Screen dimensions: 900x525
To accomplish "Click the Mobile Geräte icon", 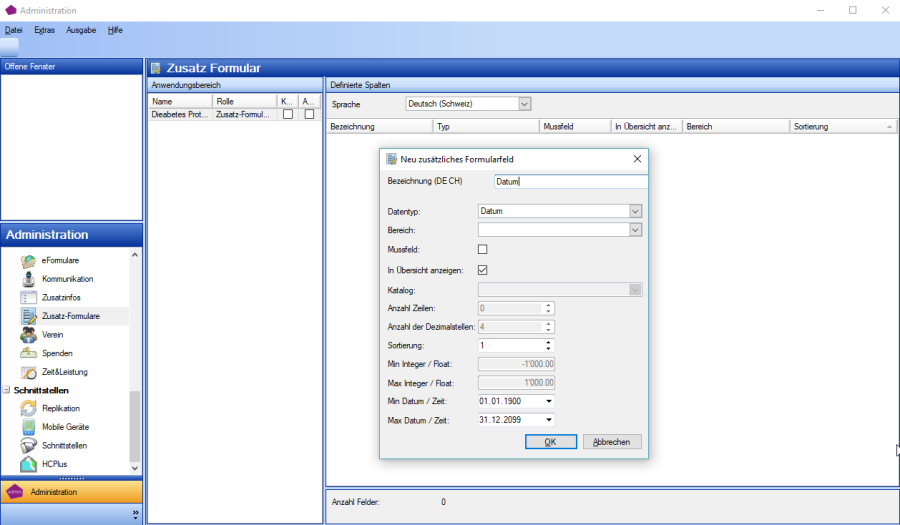I will pyautogui.click(x=29, y=427).
